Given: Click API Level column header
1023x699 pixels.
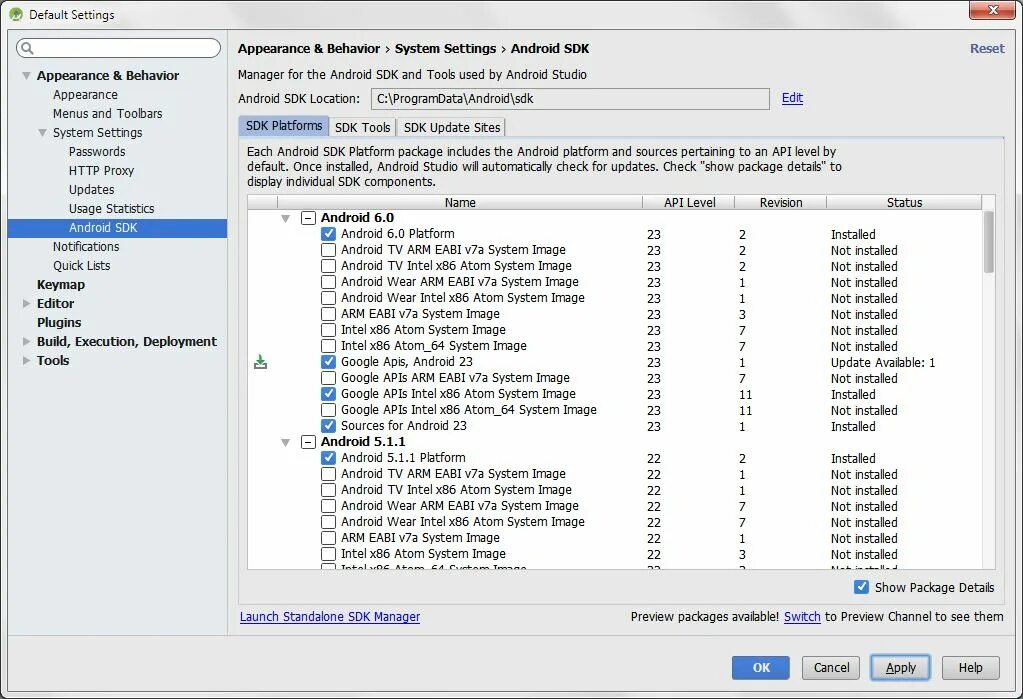Looking at the screenshot, I should (x=689, y=202).
